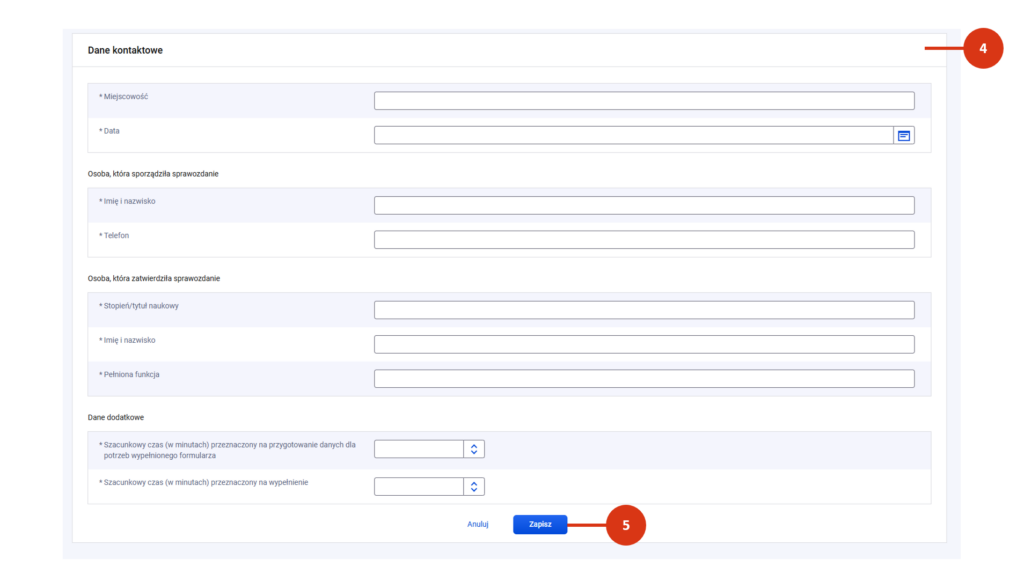Click the form filling time minutes field
Image resolution: width=1024 pixels, height=574 pixels.
click(x=419, y=486)
